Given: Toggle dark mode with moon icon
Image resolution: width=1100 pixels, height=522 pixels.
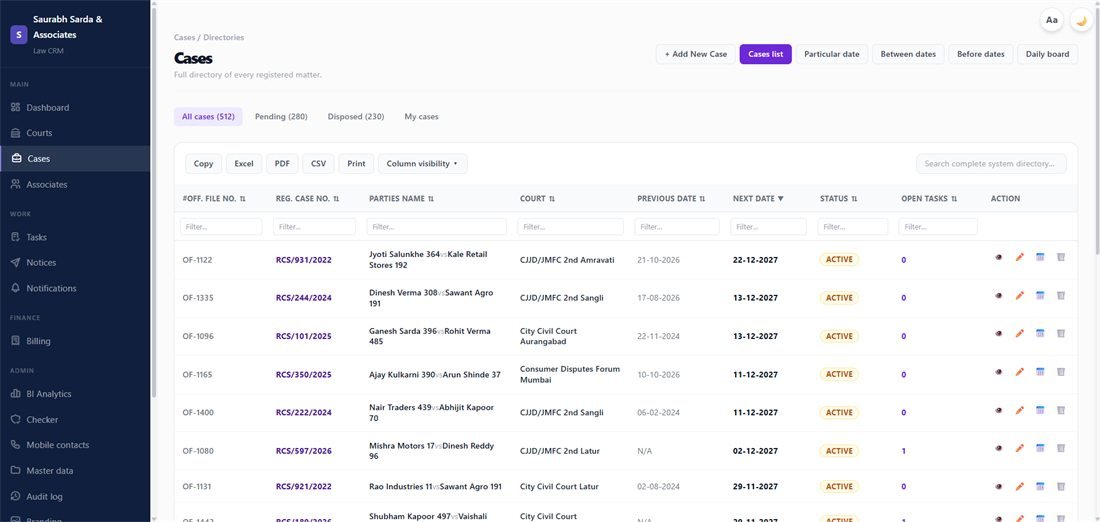Looking at the screenshot, I should [x=1081, y=20].
